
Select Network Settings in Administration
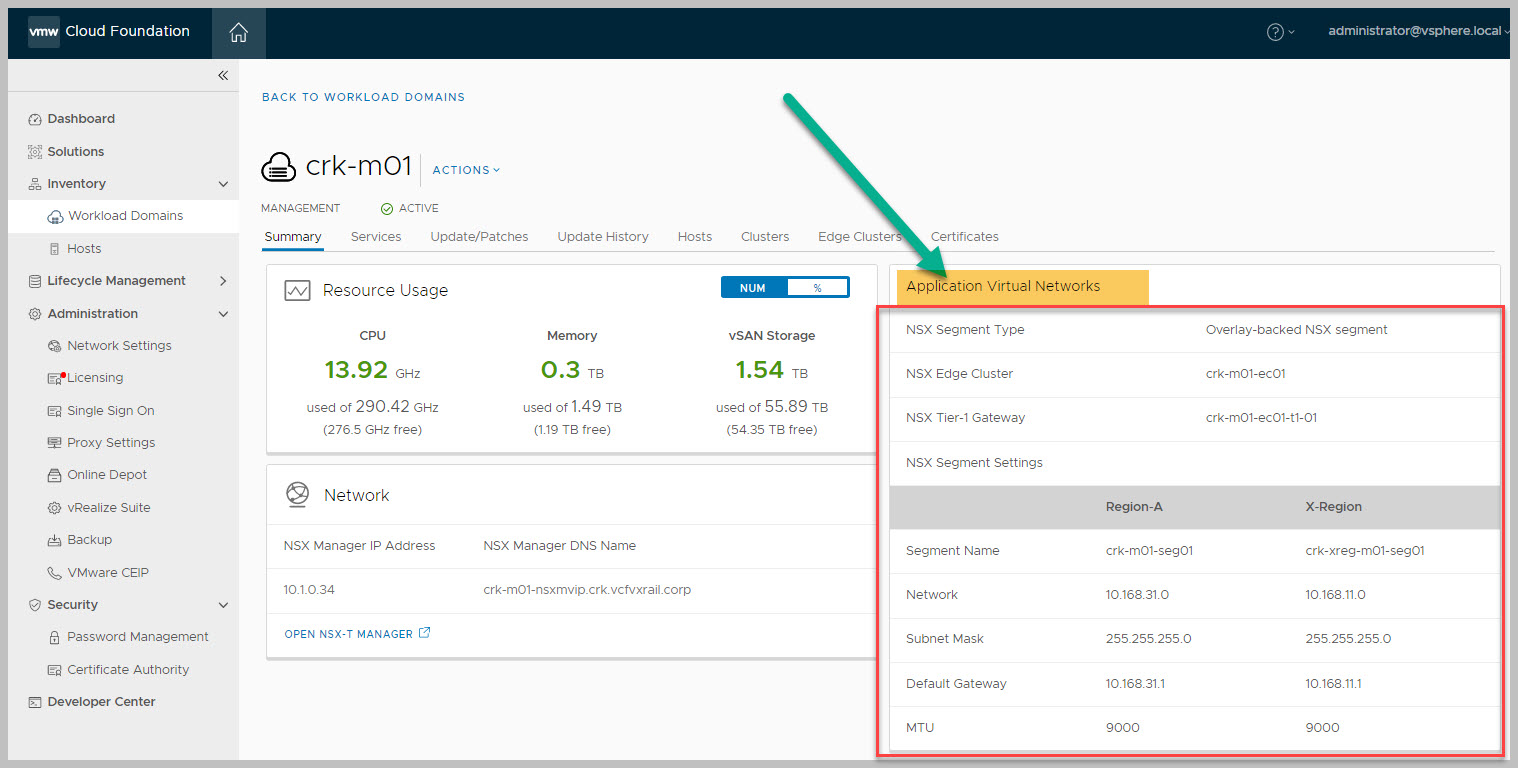pos(119,346)
